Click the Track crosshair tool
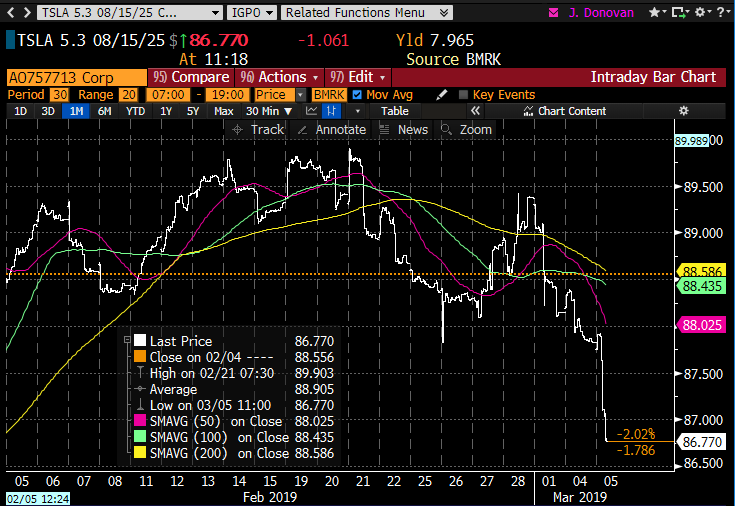Image resolution: width=735 pixels, height=506 pixels. [258, 129]
